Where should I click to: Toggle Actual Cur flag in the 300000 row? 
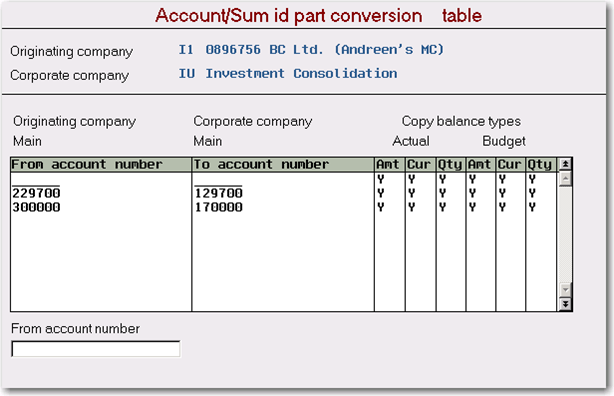click(411, 207)
